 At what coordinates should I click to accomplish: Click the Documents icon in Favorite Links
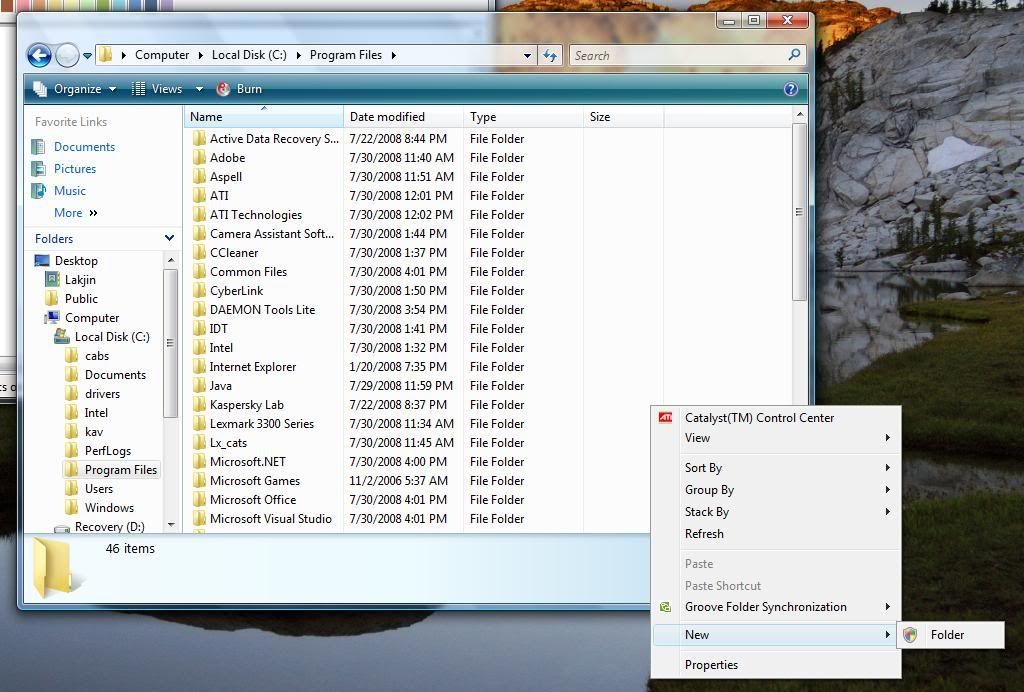click(39, 147)
